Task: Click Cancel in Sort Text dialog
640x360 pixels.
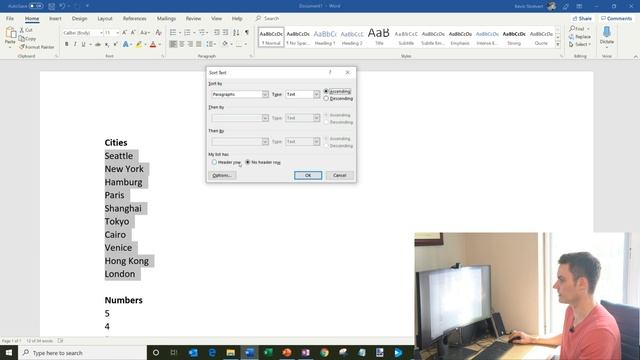Action: point(340,175)
